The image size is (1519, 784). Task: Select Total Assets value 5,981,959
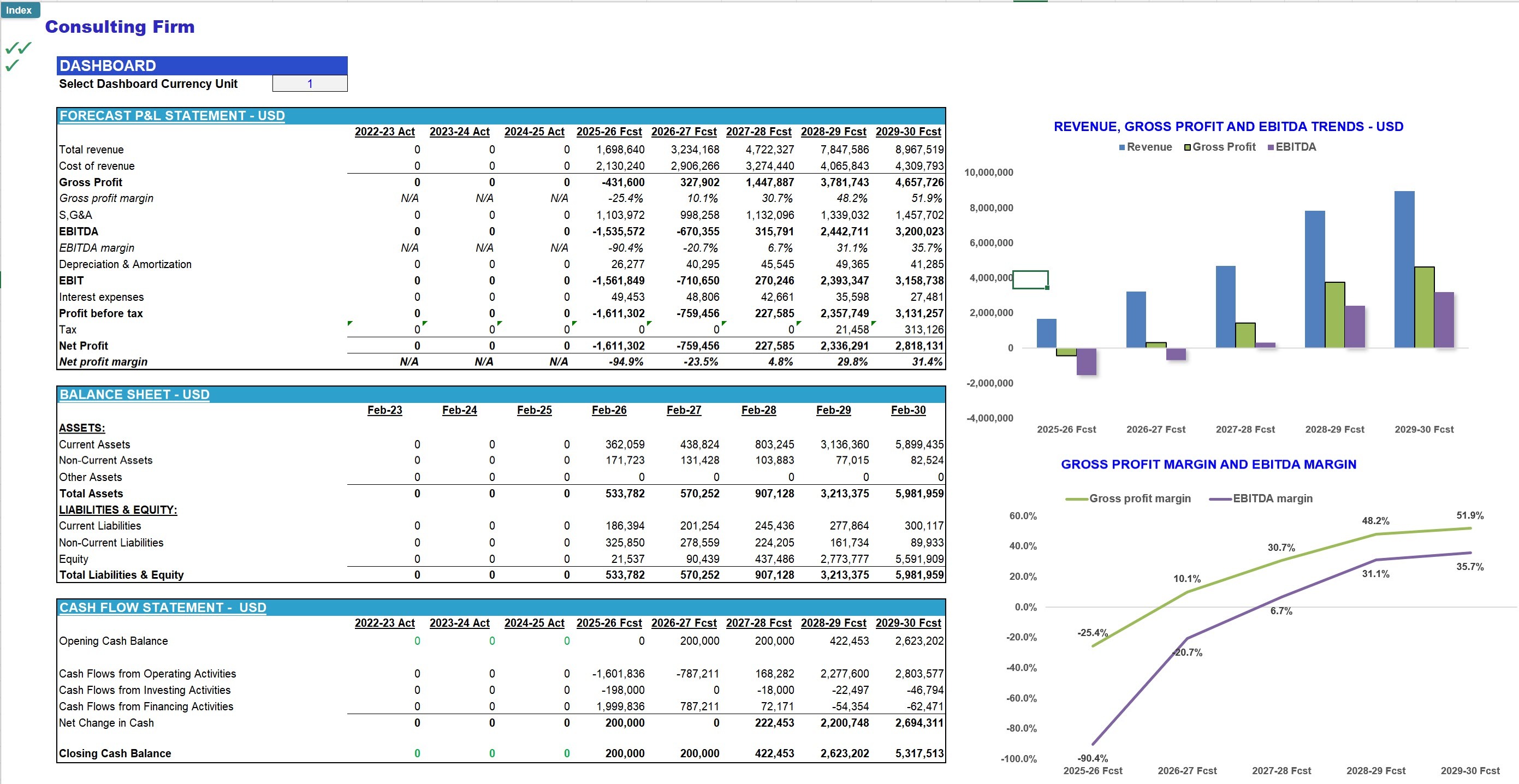pos(919,494)
